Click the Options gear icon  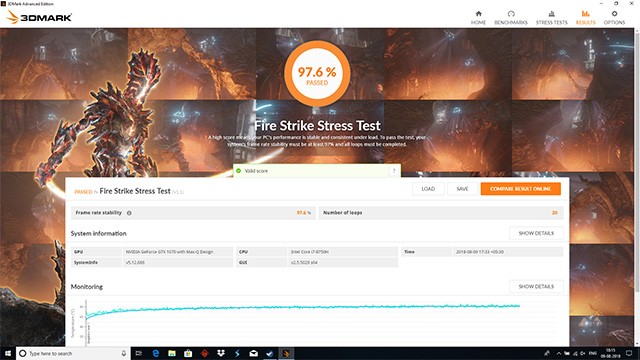point(614,14)
